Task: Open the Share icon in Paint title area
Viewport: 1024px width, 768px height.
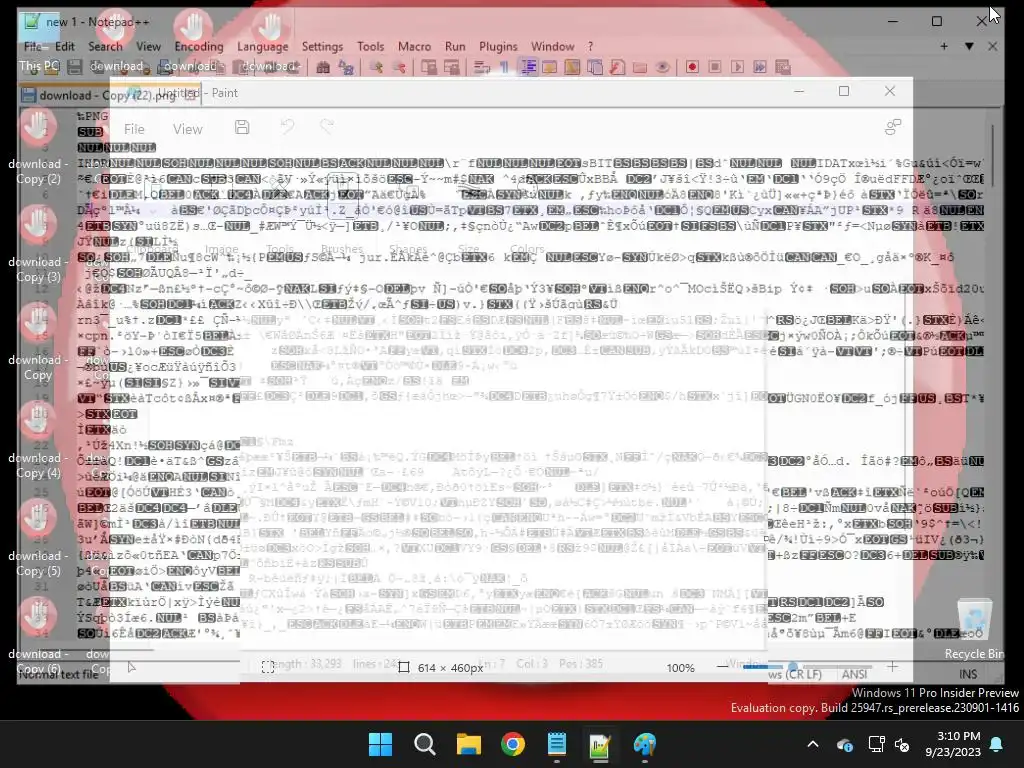Action: (x=893, y=127)
